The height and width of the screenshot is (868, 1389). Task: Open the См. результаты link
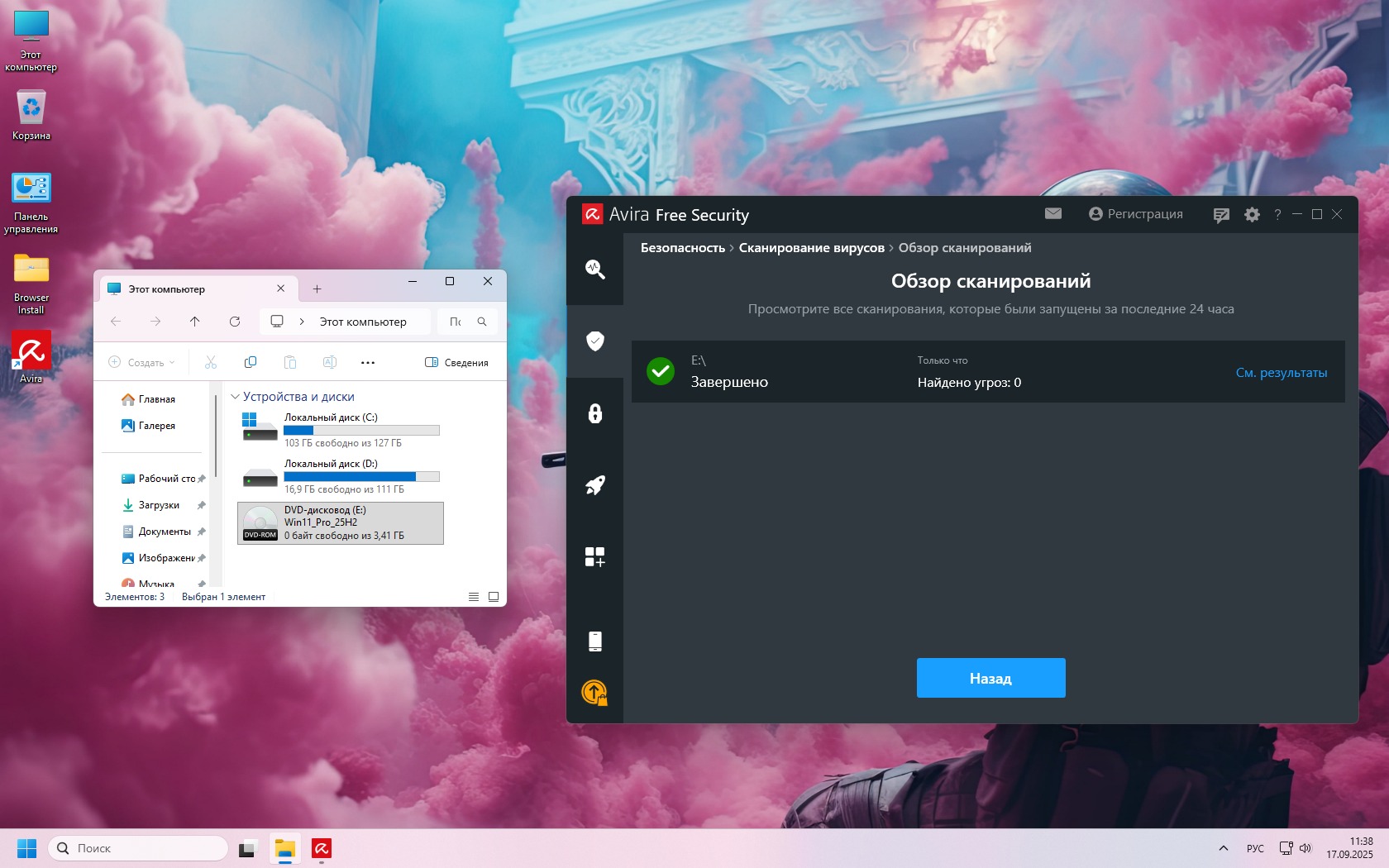[1281, 373]
